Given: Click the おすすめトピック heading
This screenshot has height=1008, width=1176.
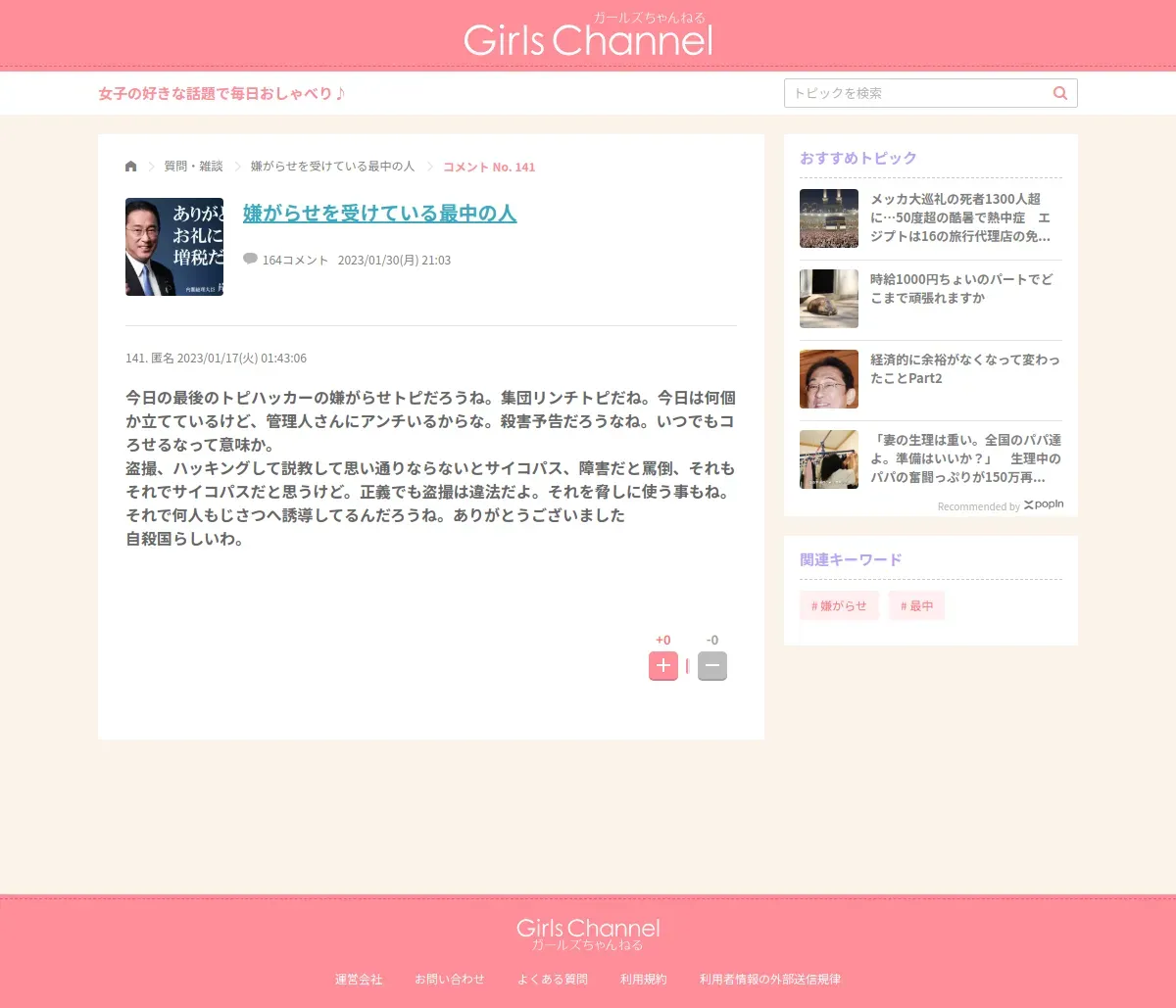Looking at the screenshot, I should tap(858, 158).
